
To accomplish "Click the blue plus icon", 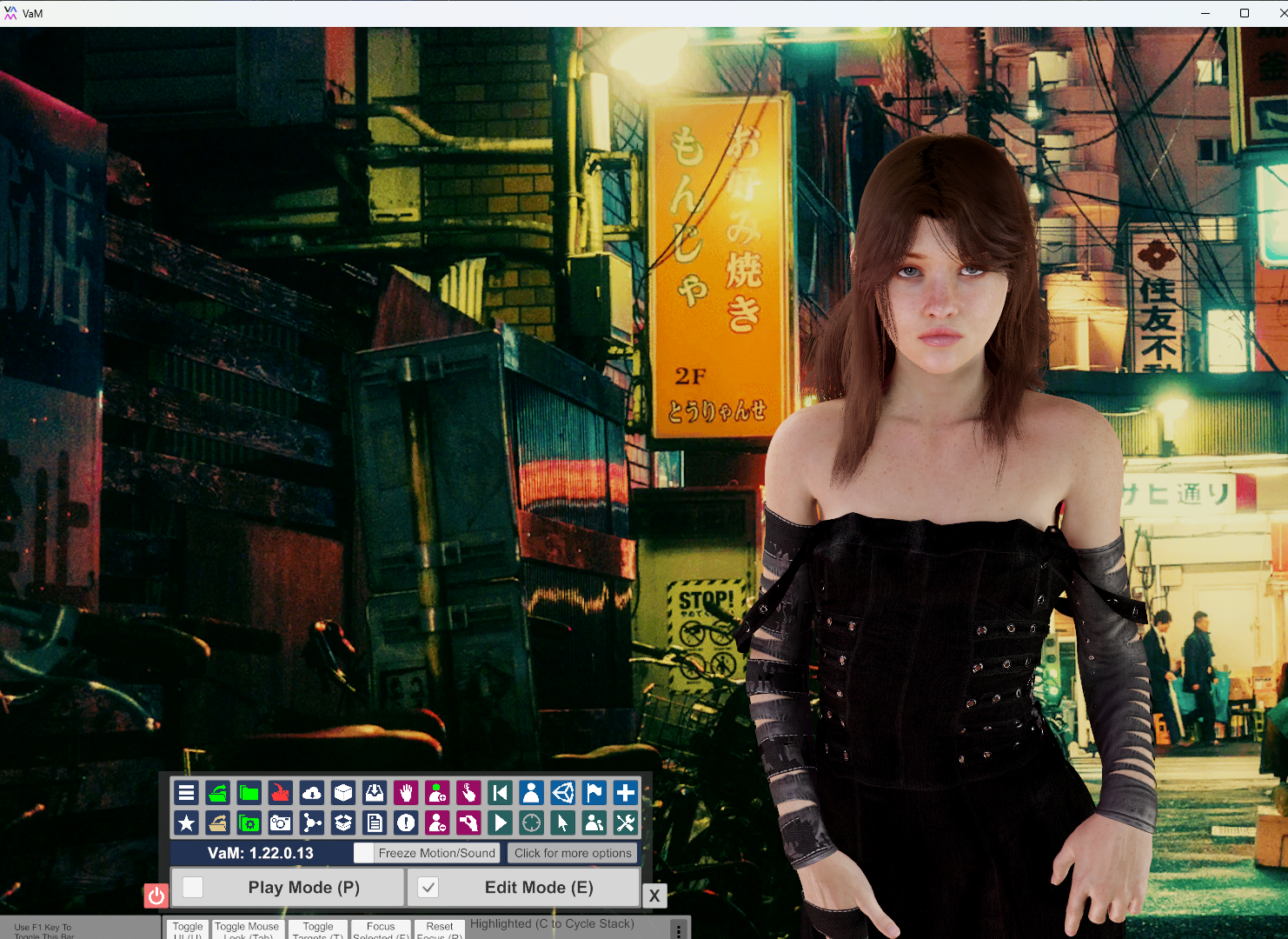I will click(x=625, y=792).
